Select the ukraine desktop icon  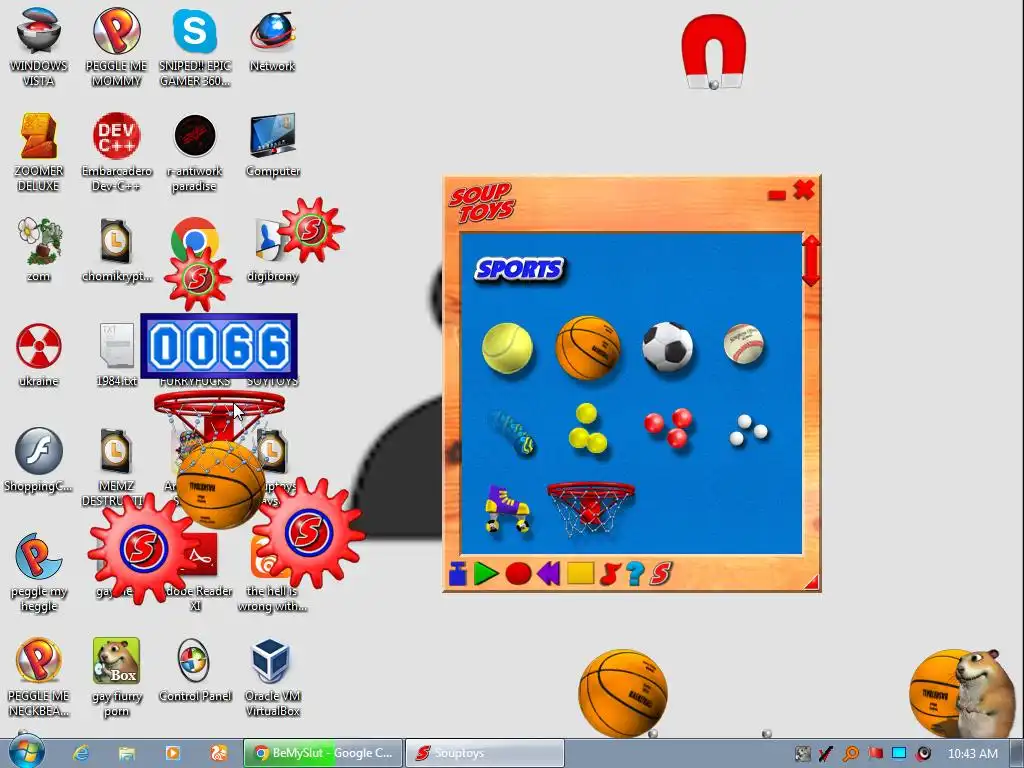point(39,355)
